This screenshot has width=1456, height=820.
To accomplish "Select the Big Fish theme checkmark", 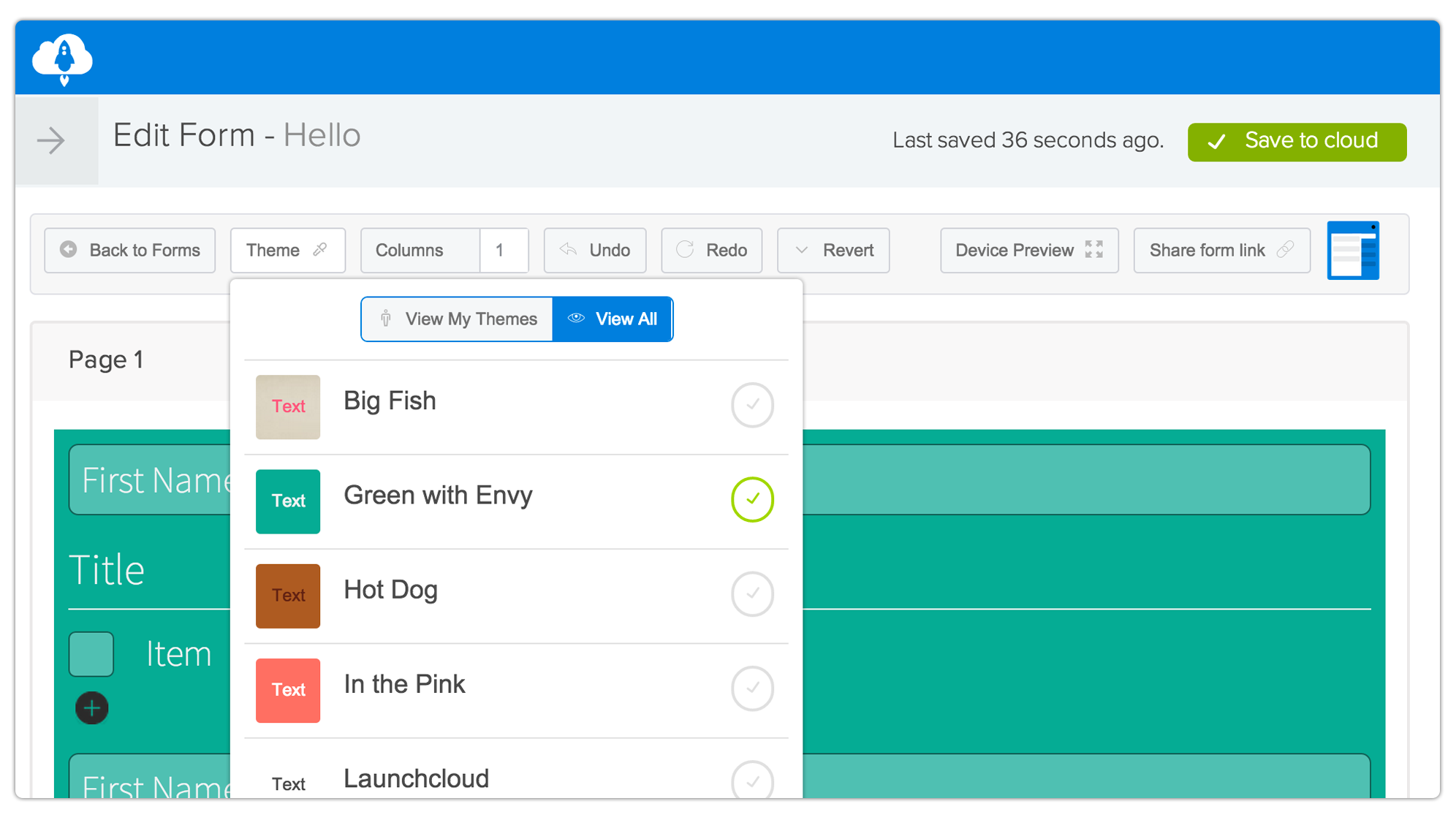I will tap(752, 404).
